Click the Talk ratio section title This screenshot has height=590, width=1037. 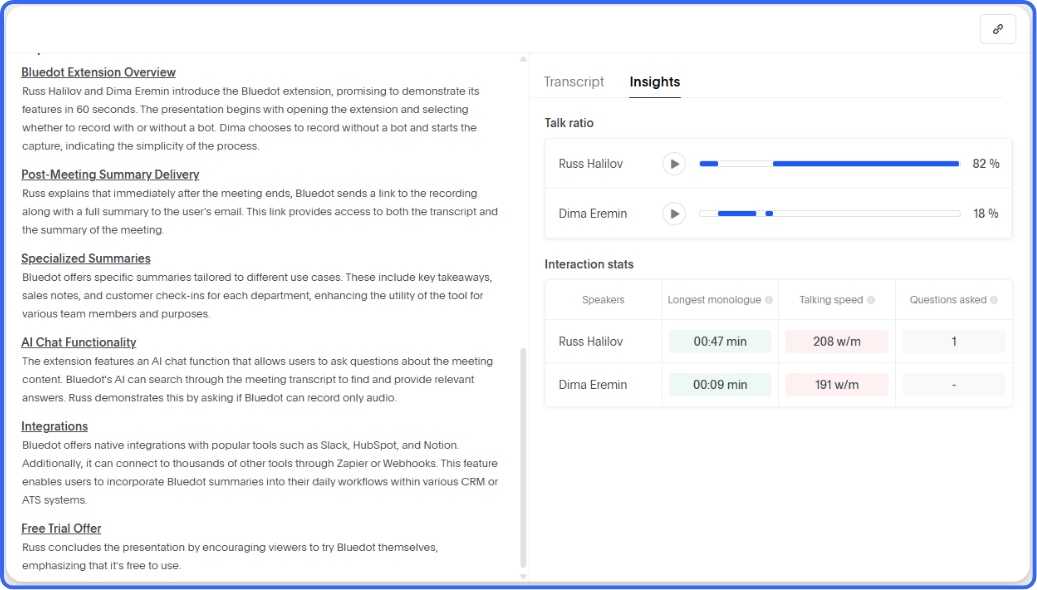[569, 123]
